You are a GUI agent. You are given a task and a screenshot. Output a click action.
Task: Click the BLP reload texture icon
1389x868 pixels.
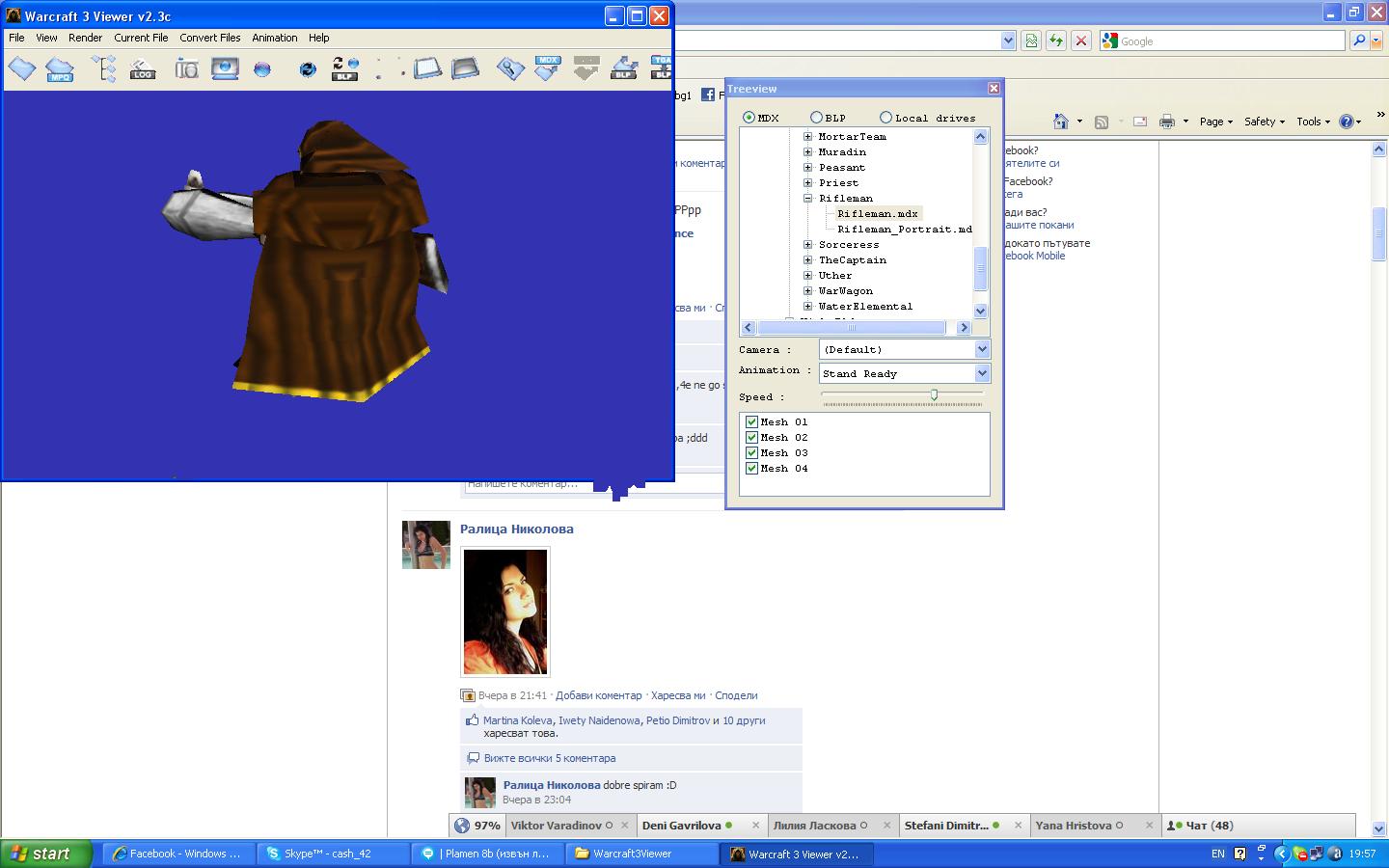(344, 68)
